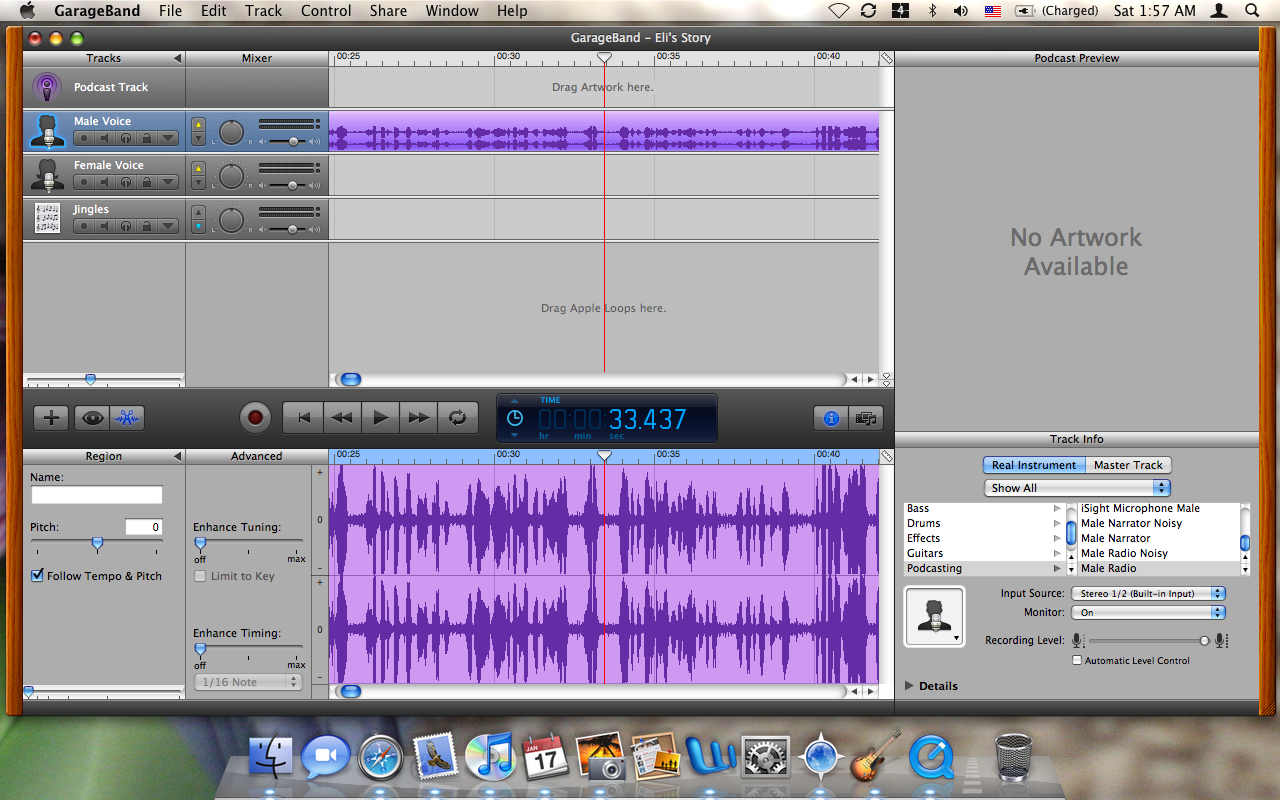Click the region Name input field
Screen dimensions: 1280x800
(97, 495)
